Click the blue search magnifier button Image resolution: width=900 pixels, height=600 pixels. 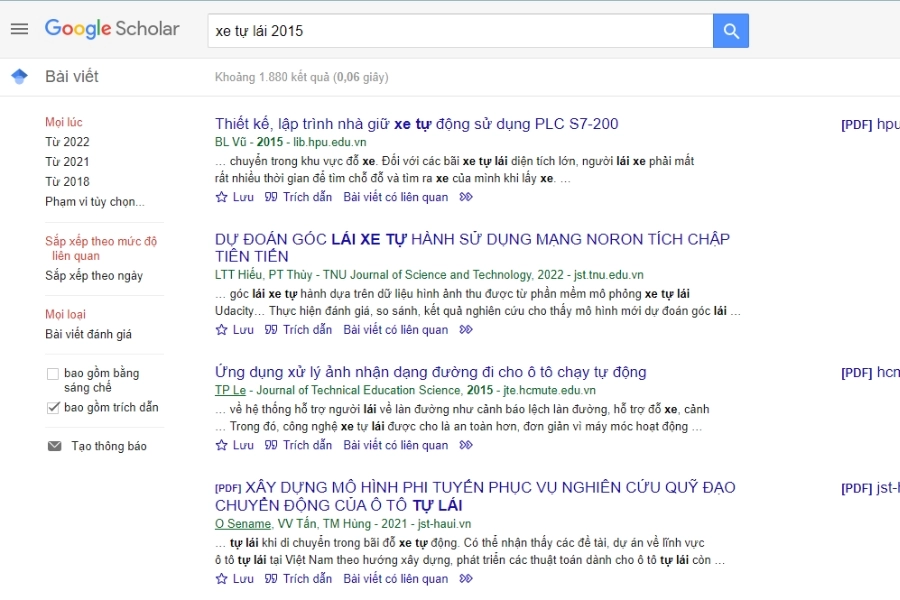tap(730, 31)
